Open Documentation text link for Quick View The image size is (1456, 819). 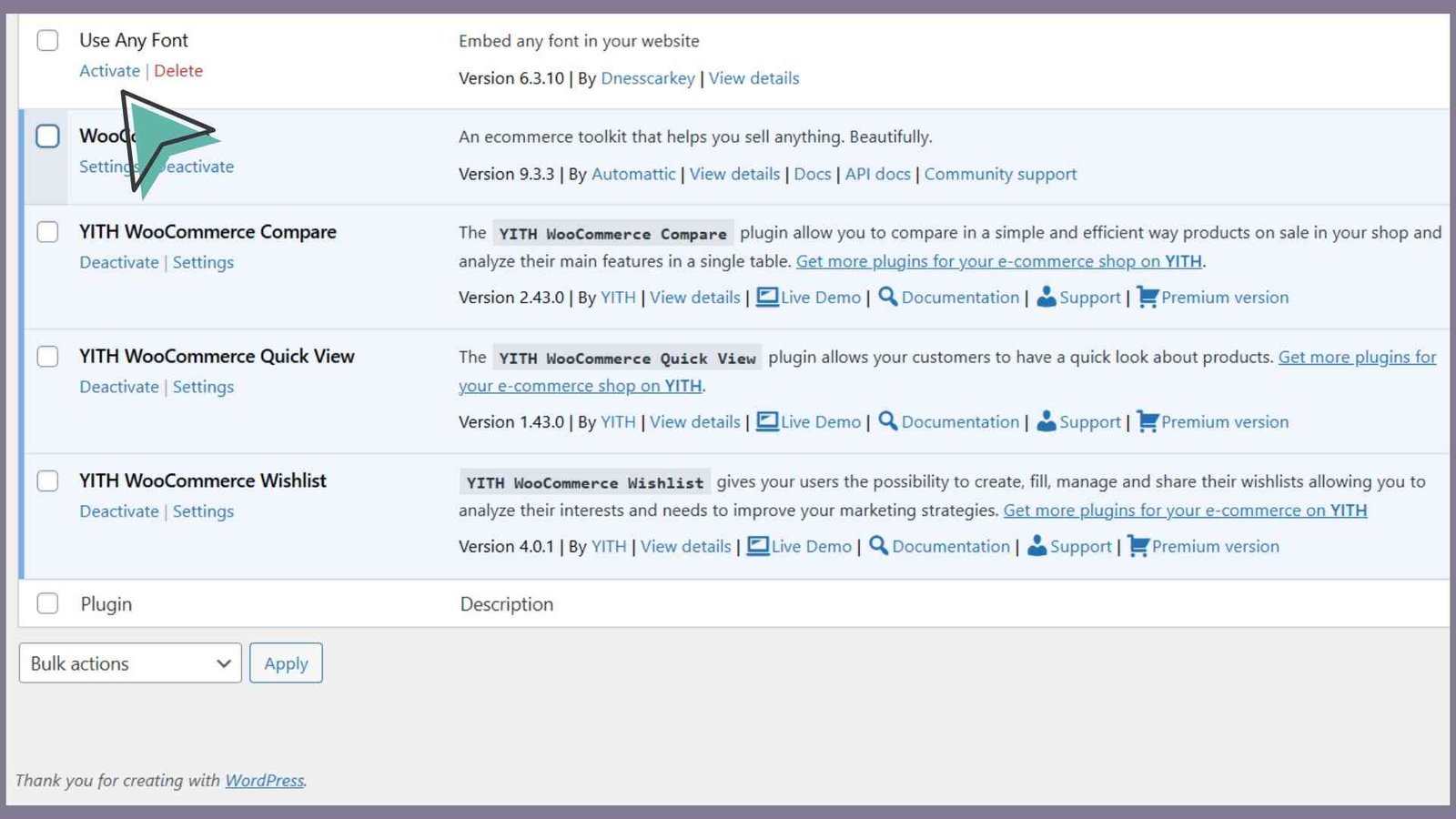[x=960, y=422]
